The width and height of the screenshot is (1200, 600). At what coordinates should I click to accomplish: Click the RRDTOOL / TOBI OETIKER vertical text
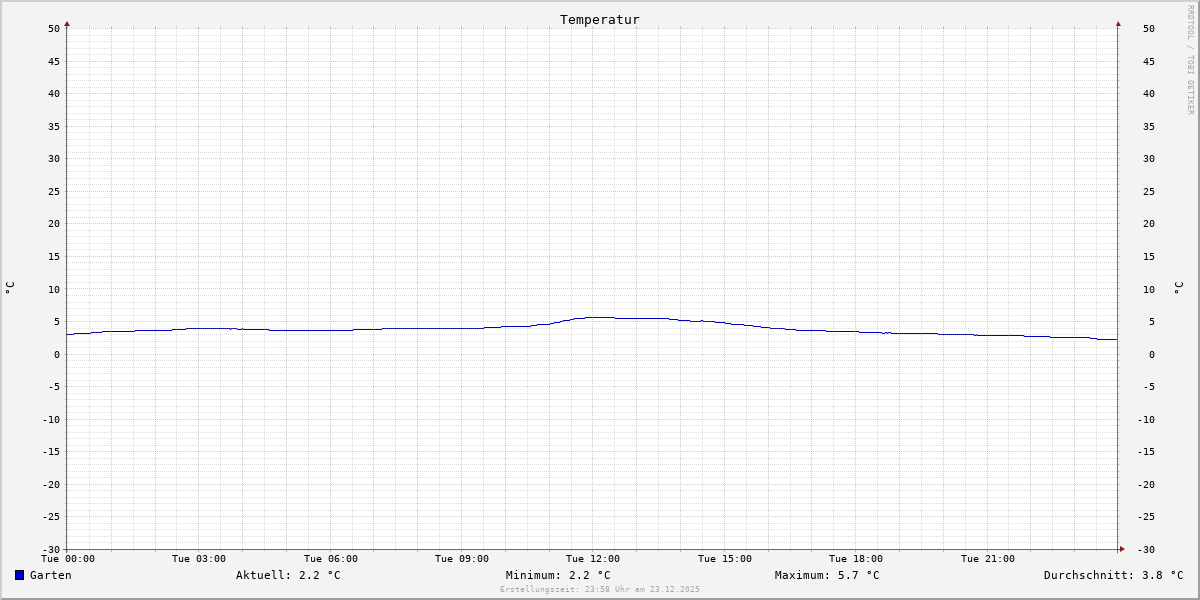click(x=1190, y=60)
